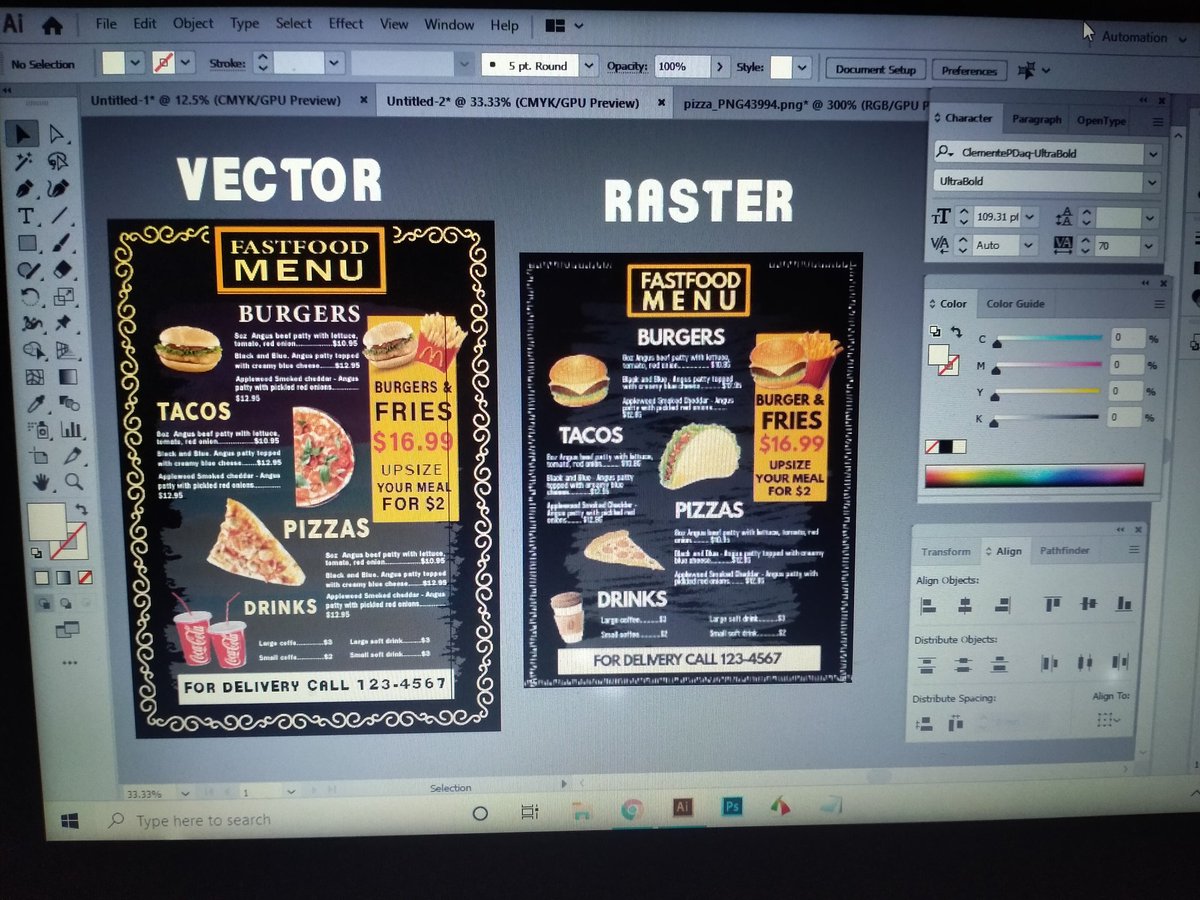Image resolution: width=1200 pixels, height=900 pixels.
Task: Switch to Untitled-1 document tab
Action: [x=215, y=101]
